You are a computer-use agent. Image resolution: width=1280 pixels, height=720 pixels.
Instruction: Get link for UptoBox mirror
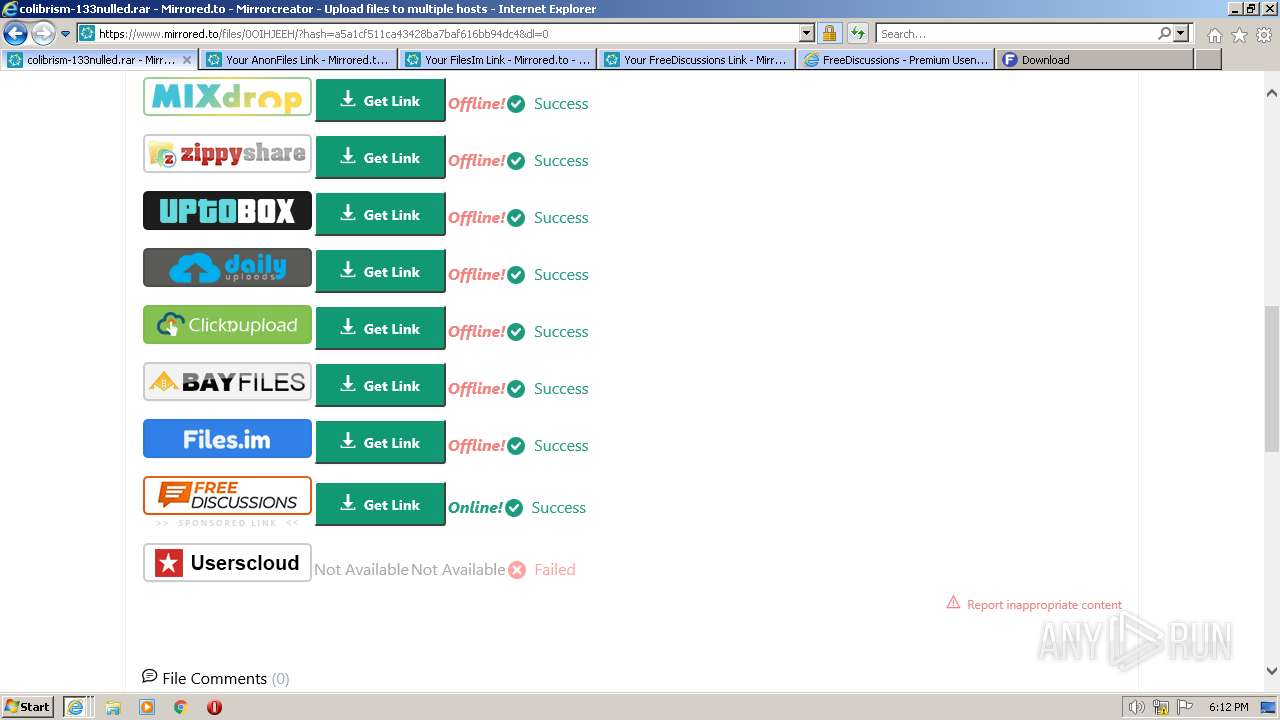380,215
